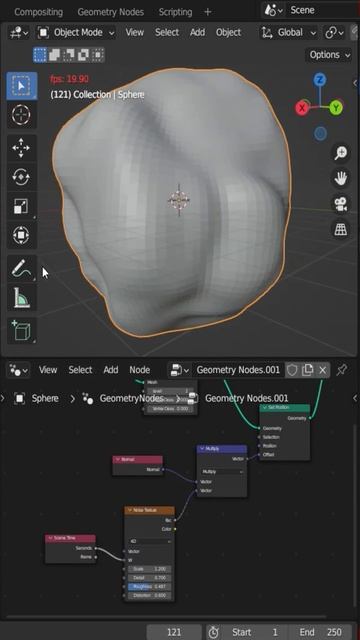Select the Annotate pencil tool
Viewport: 360px width, 640px height.
pyautogui.click(x=21, y=269)
